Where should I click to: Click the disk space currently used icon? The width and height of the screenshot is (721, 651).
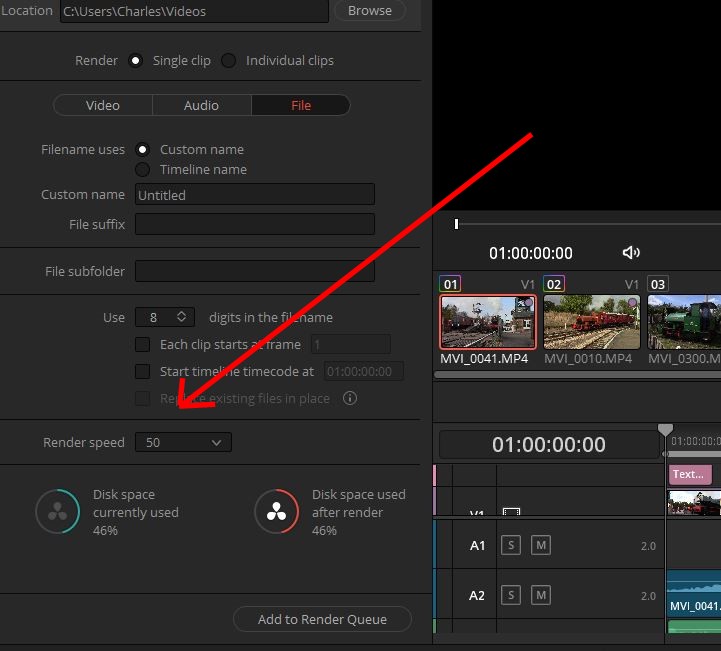58,511
